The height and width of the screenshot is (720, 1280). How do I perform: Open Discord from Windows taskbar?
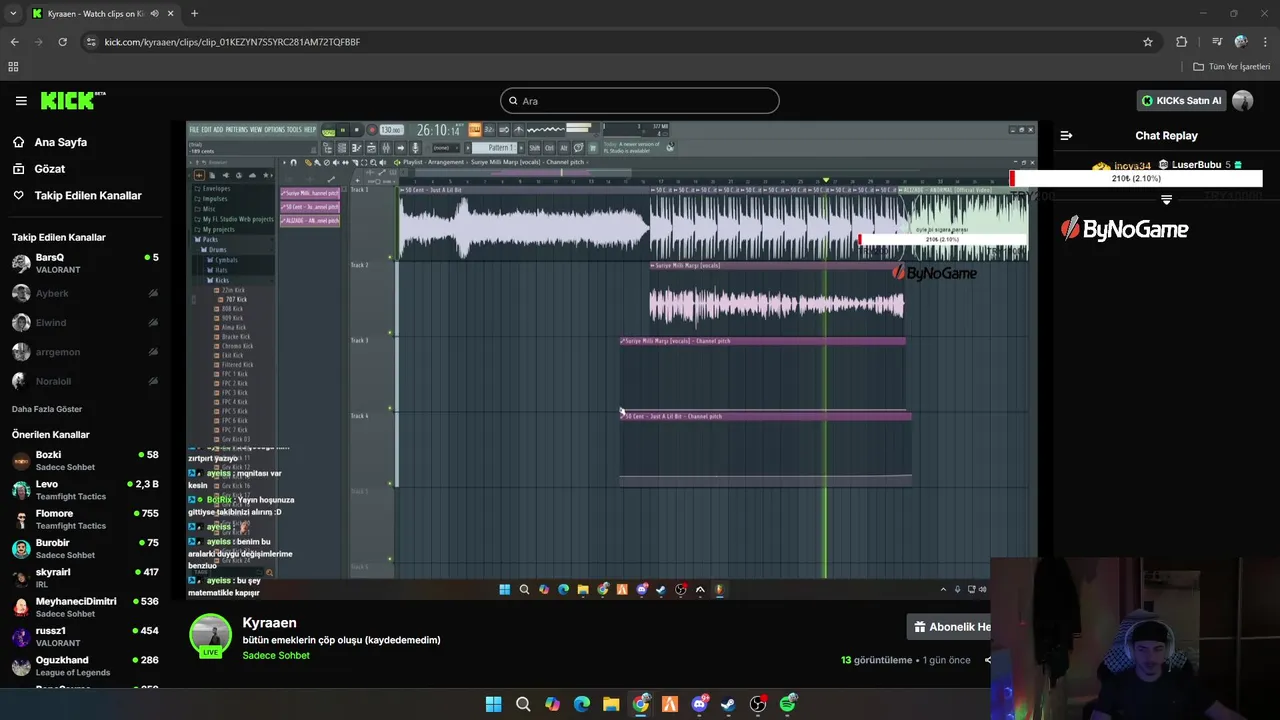click(699, 704)
